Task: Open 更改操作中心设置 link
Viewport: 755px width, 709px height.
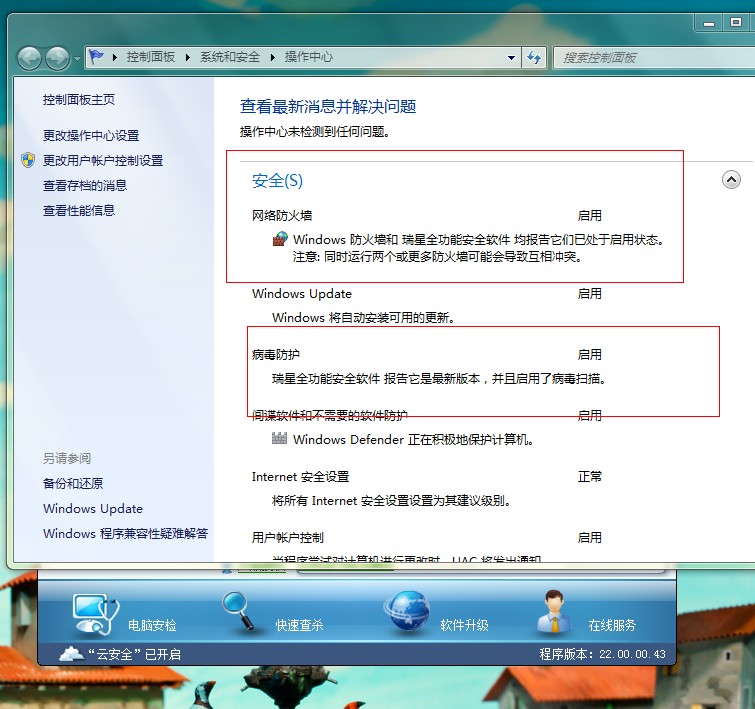Action: tap(91, 135)
